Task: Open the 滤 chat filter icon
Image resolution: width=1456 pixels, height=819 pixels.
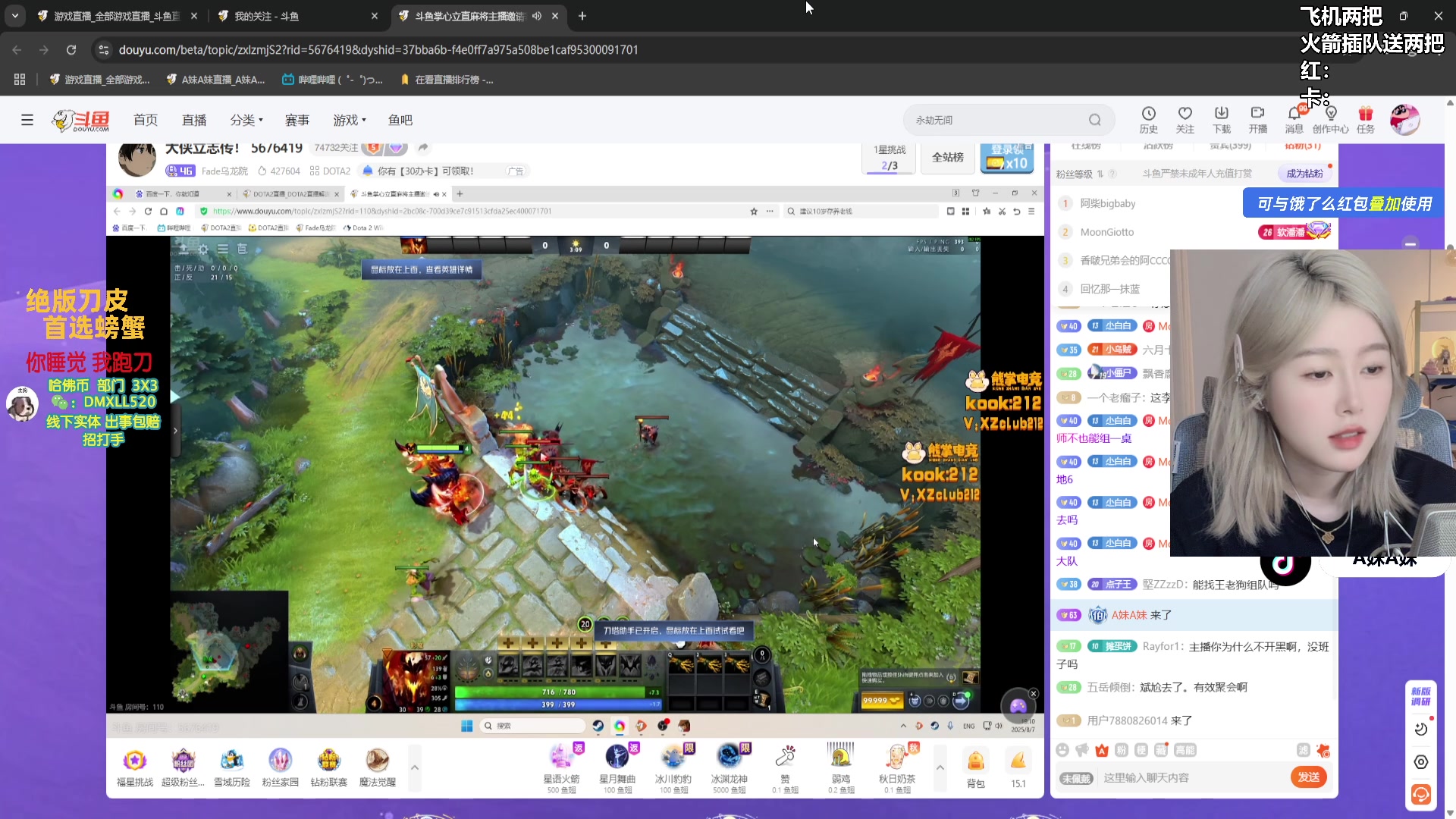Action: [1303, 750]
